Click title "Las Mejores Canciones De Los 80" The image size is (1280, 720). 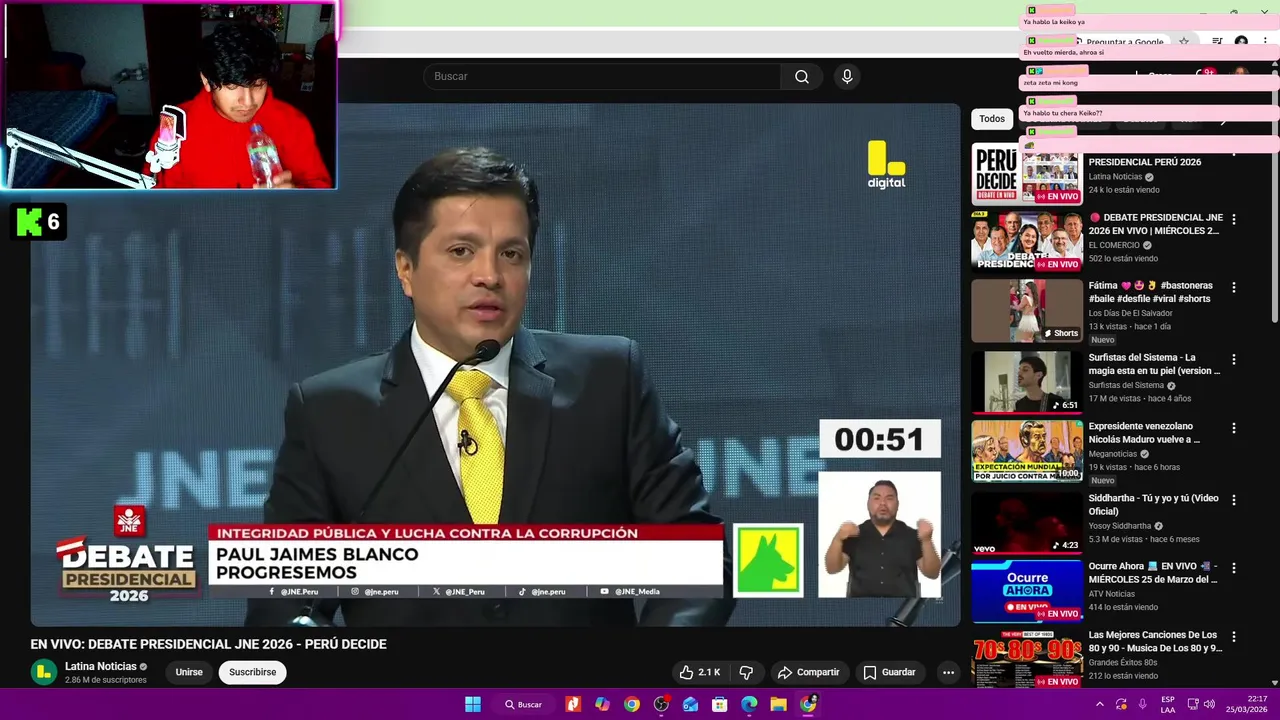tap(1155, 642)
